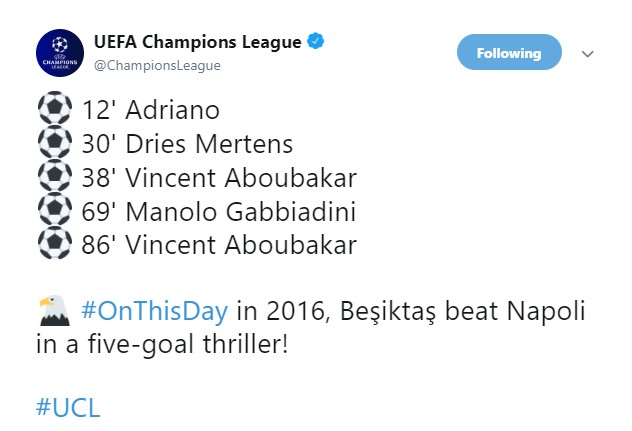Open the #UCL hashtag
Screen dimensions: 632x431
tap(68, 408)
